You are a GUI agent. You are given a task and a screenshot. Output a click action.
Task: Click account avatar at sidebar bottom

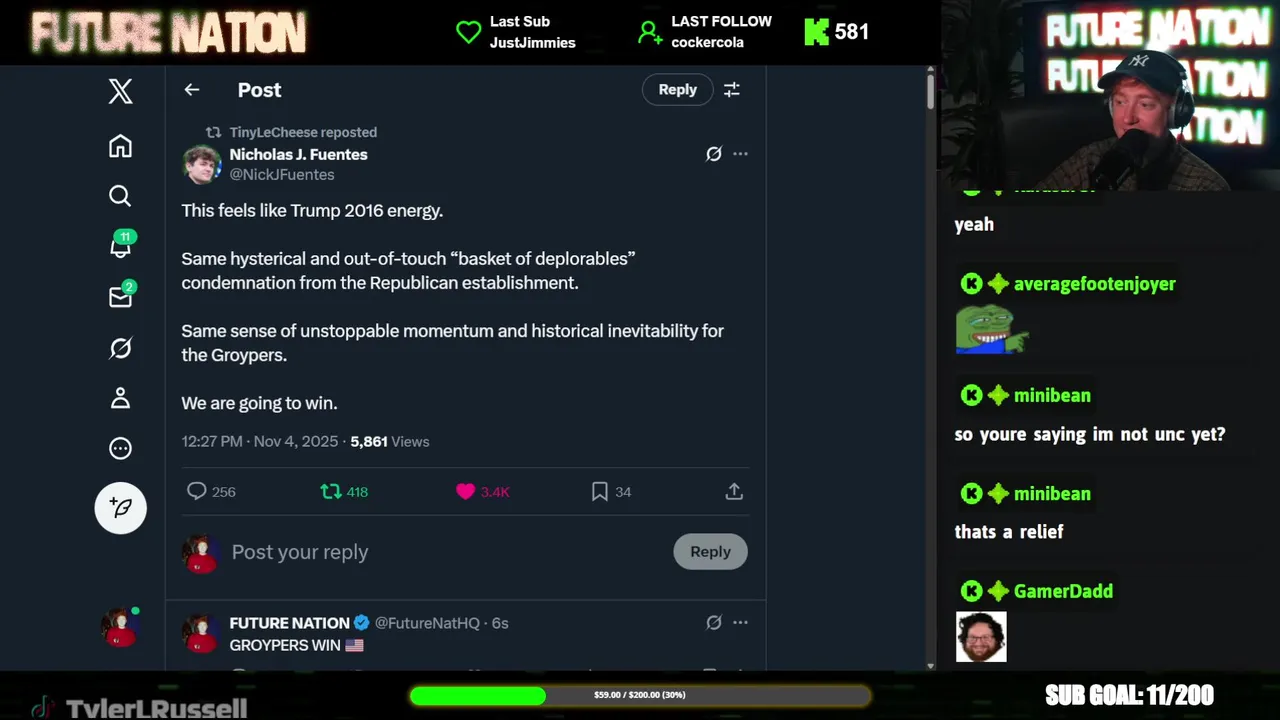(x=120, y=627)
